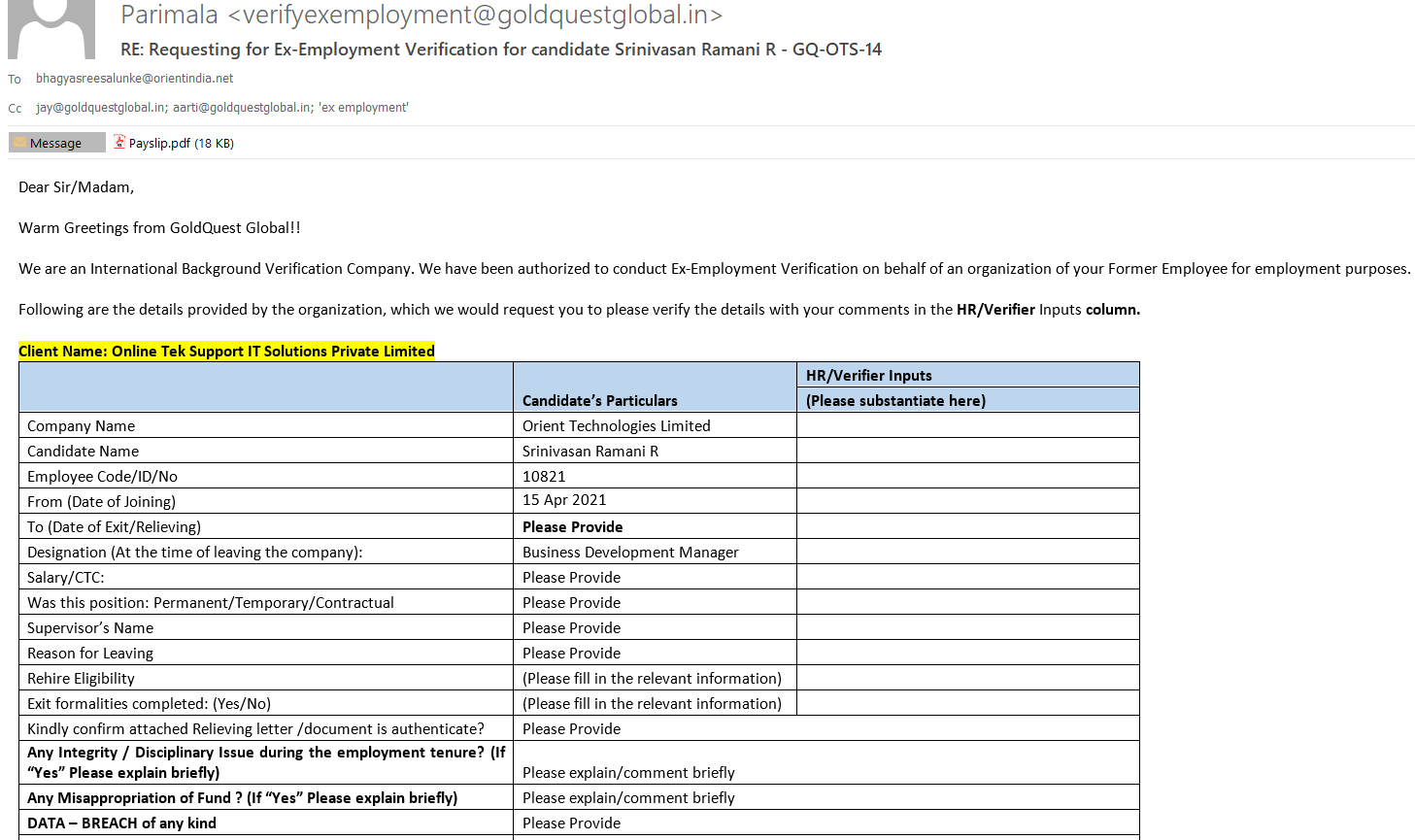Image resolution: width=1415 pixels, height=840 pixels.
Task: Click the email subject line text
Action: (500, 50)
